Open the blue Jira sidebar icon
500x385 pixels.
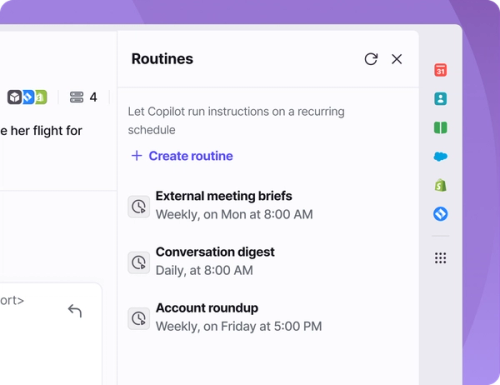(441, 214)
